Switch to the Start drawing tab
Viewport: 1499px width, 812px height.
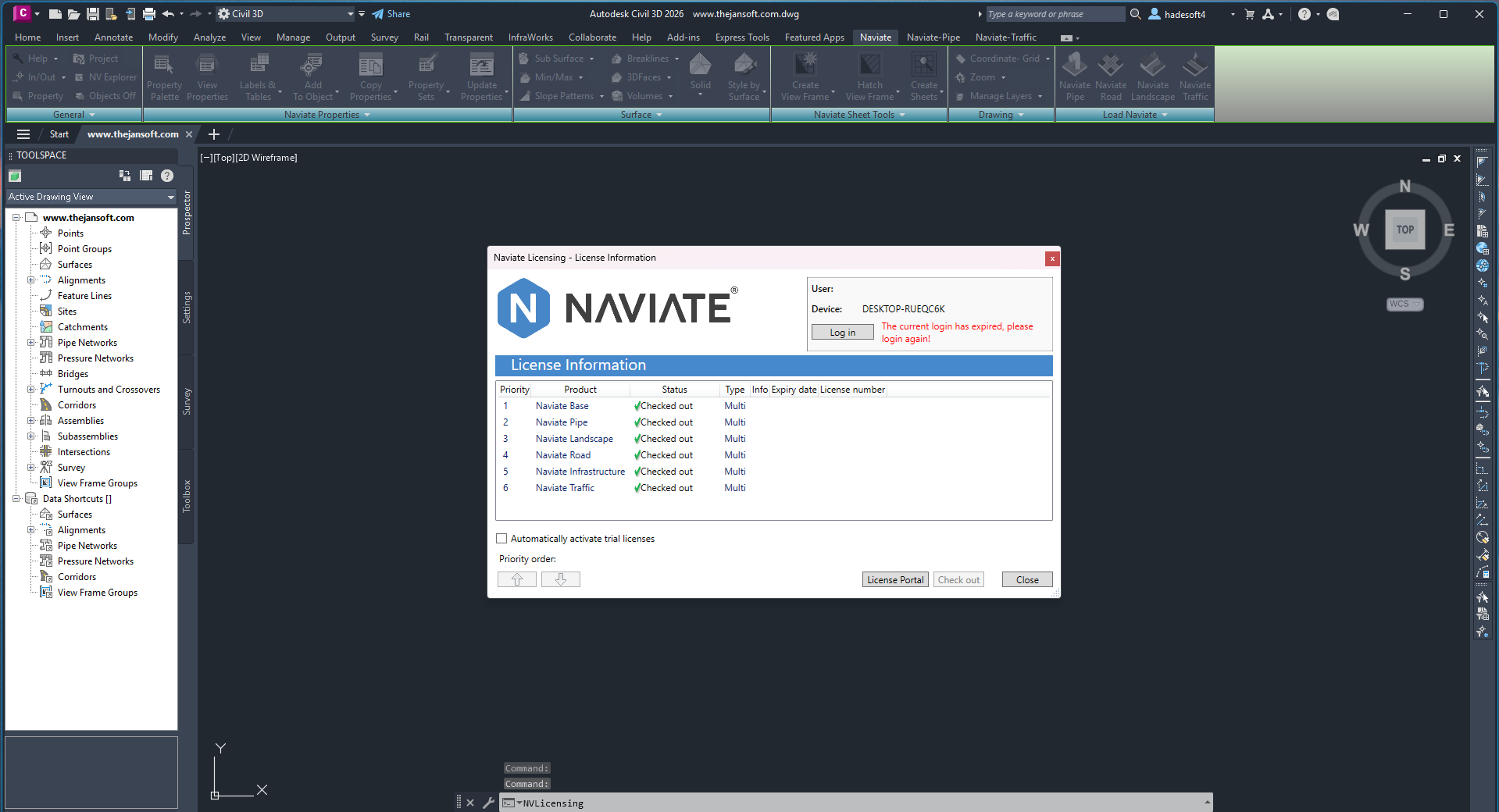(59, 134)
